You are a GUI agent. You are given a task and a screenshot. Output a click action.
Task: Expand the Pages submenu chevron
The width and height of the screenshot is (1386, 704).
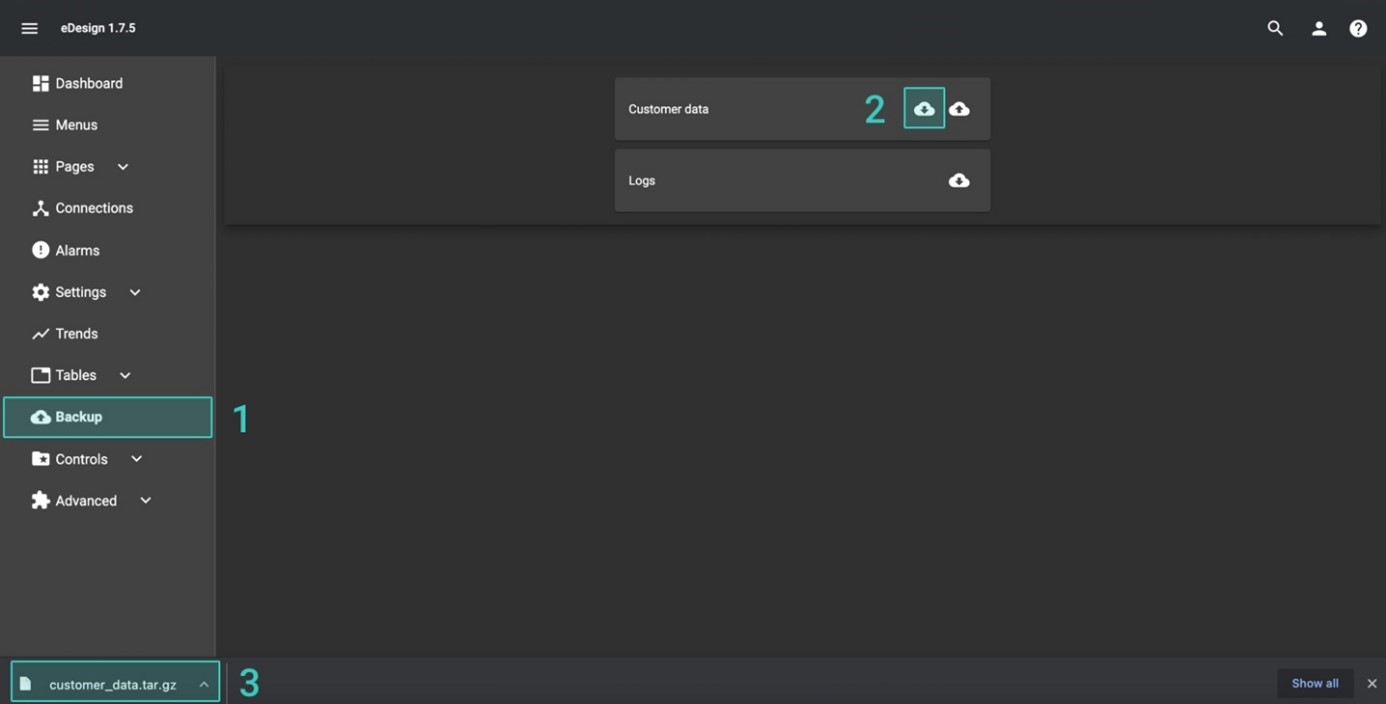click(x=123, y=167)
